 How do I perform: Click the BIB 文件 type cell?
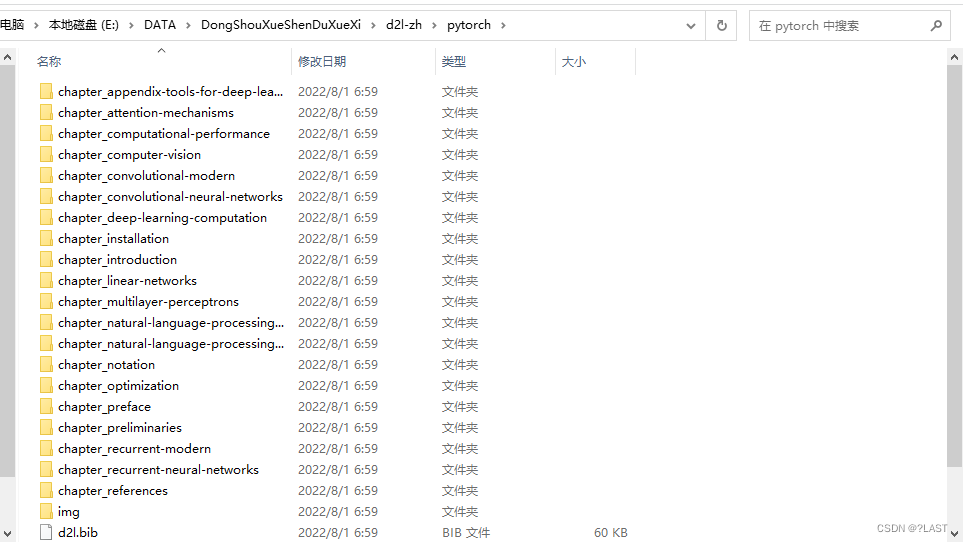click(x=466, y=532)
